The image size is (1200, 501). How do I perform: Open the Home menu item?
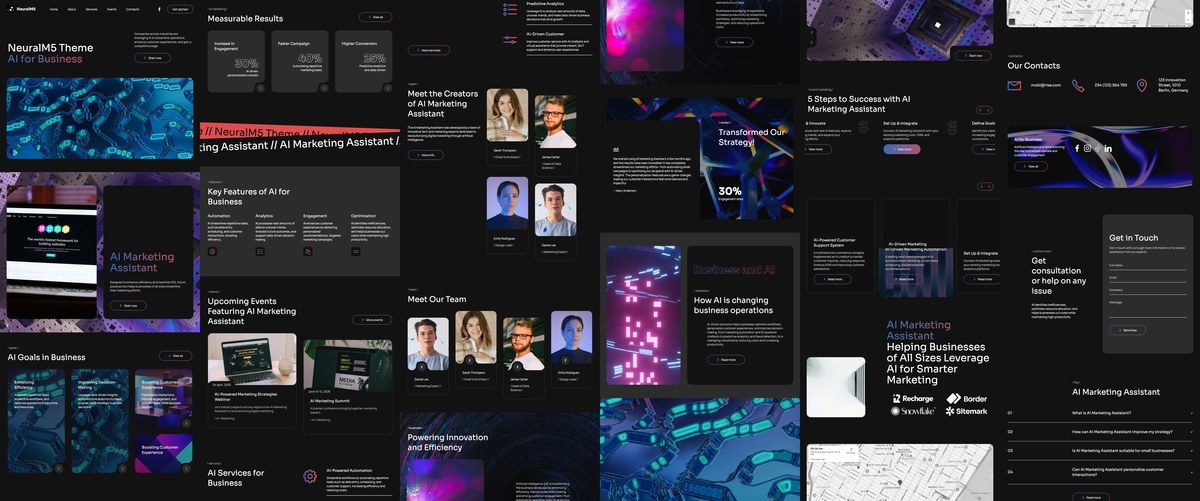click(x=54, y=8)
